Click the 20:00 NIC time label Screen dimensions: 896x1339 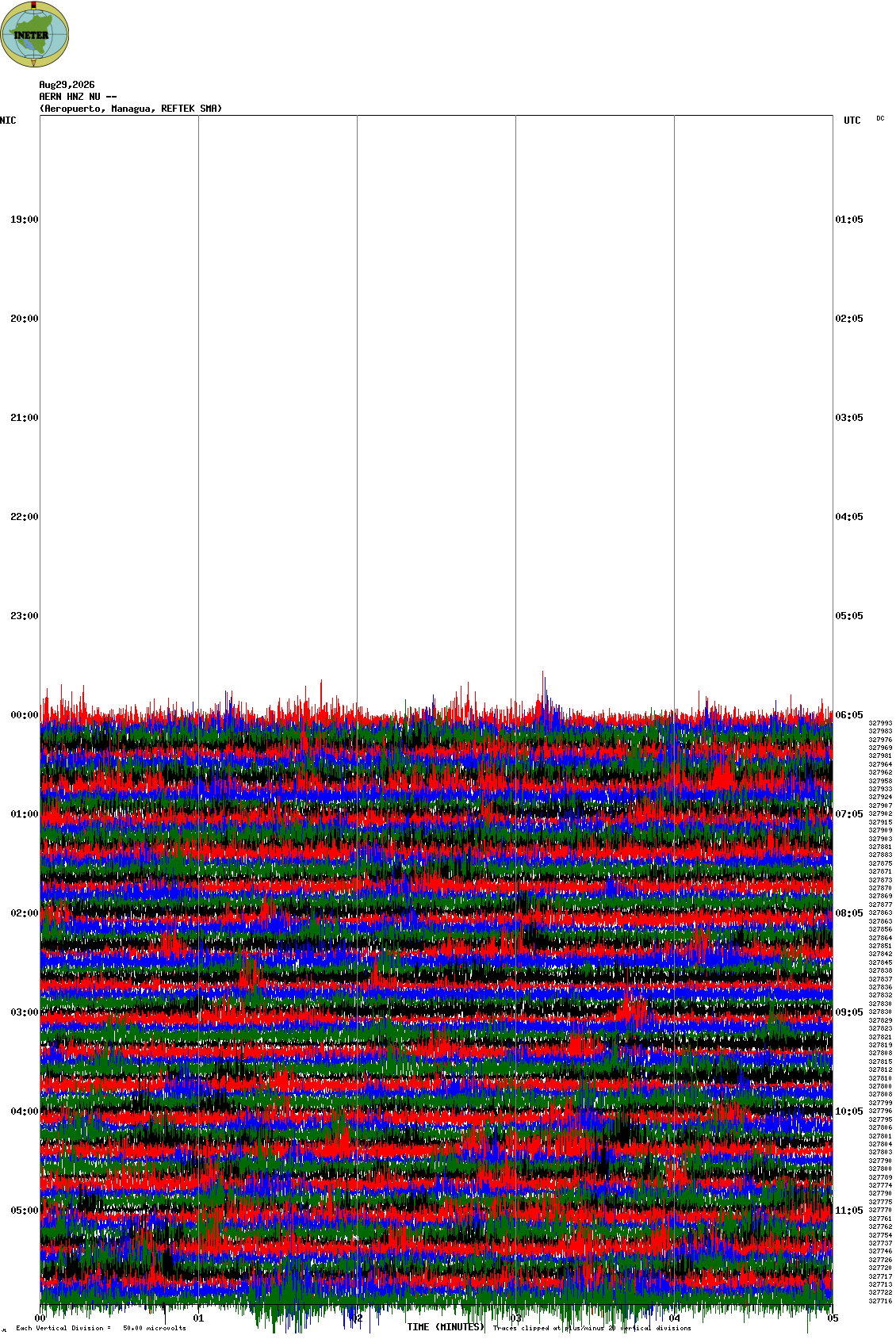click(x=24, y=319)
